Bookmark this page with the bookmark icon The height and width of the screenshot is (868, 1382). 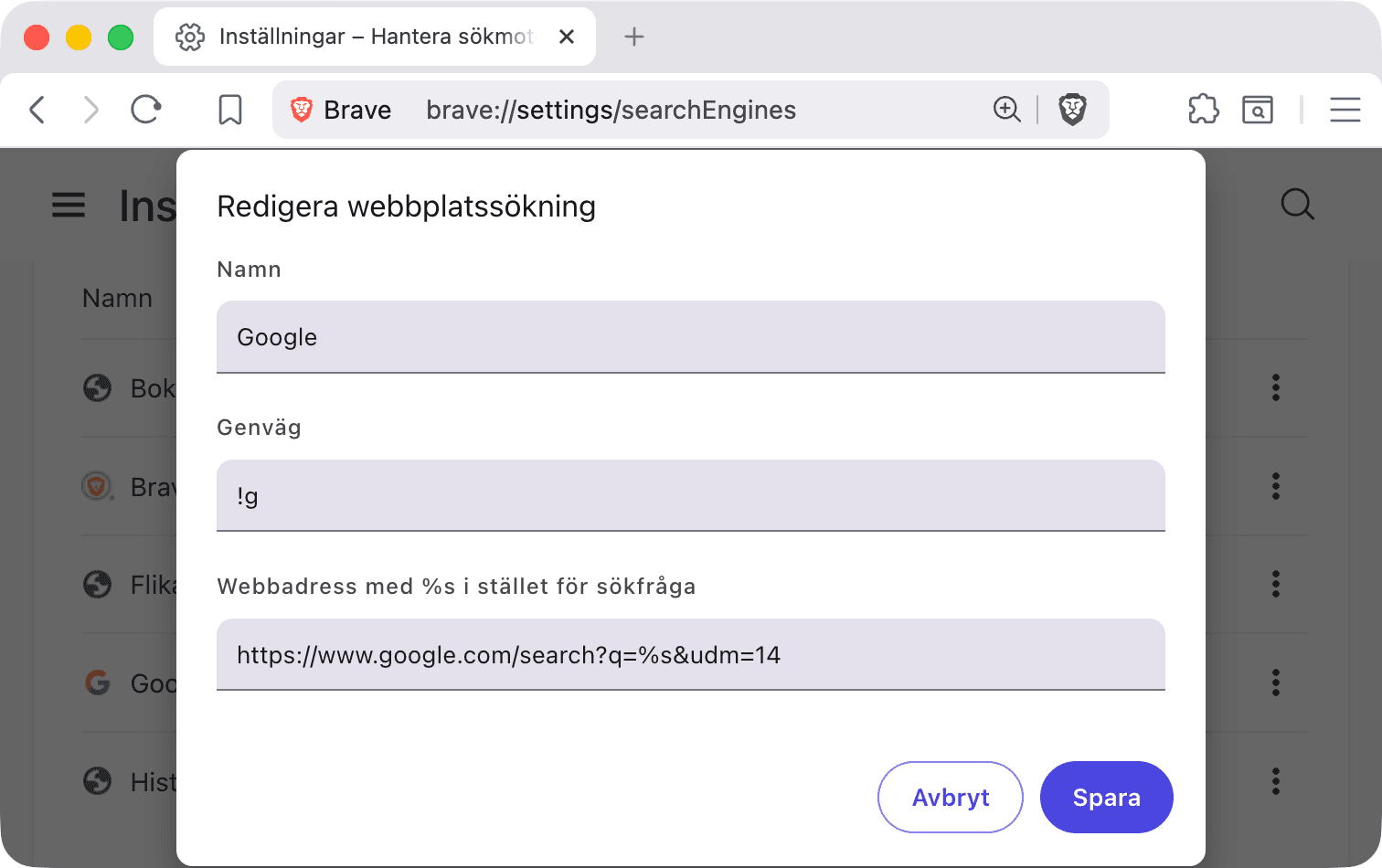click(x=230, y=111)
